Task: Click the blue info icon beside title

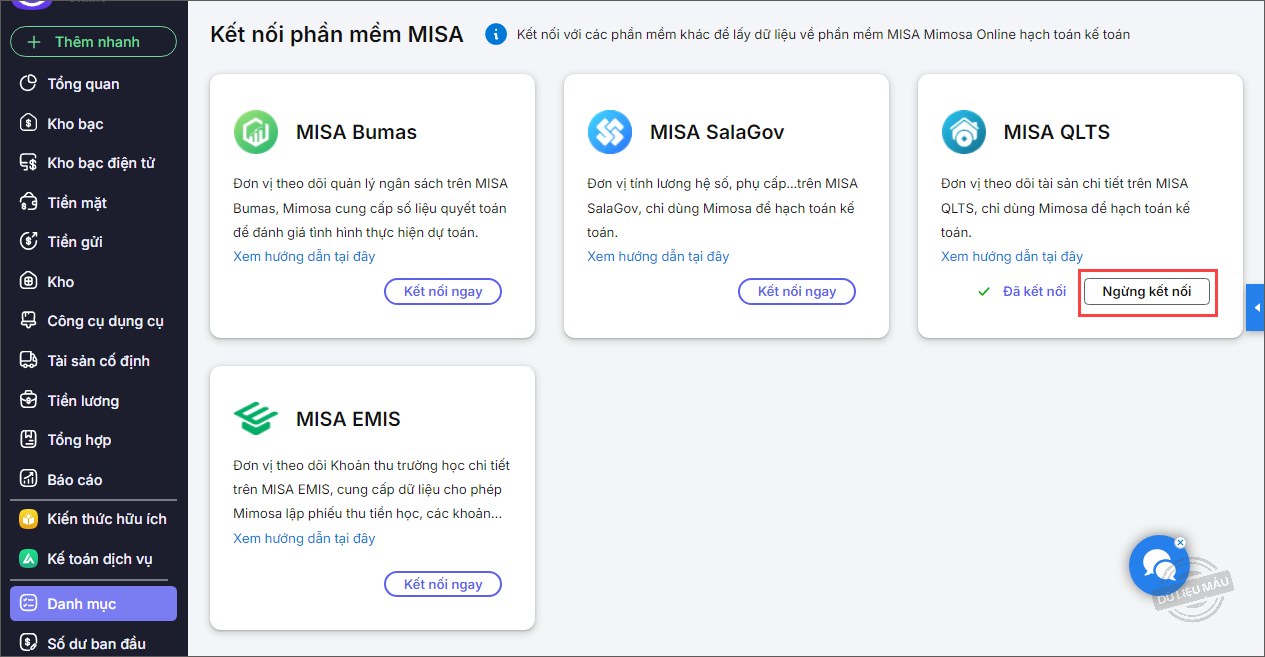Action: click(495, 35)
